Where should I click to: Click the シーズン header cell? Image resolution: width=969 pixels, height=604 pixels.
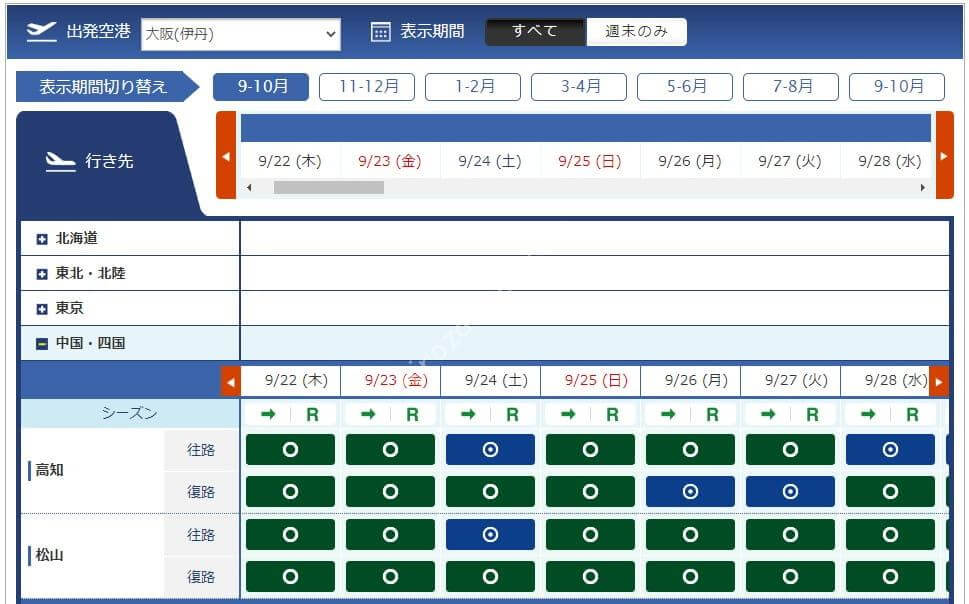coord(130,414)
